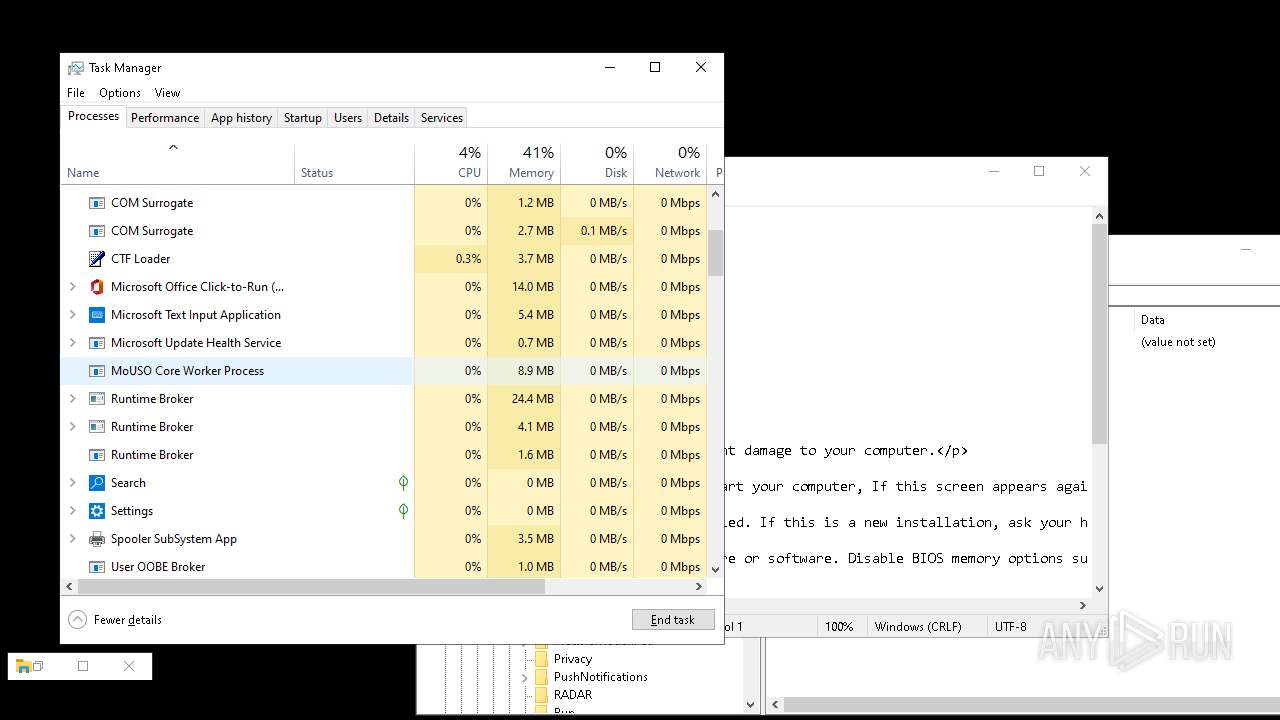Click the Runtime Broker icon with 24.4 MB
Screen dimensions: 1280x720
[97, 399]
